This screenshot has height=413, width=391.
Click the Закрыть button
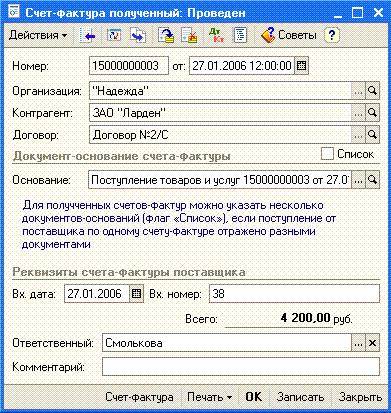360,397
